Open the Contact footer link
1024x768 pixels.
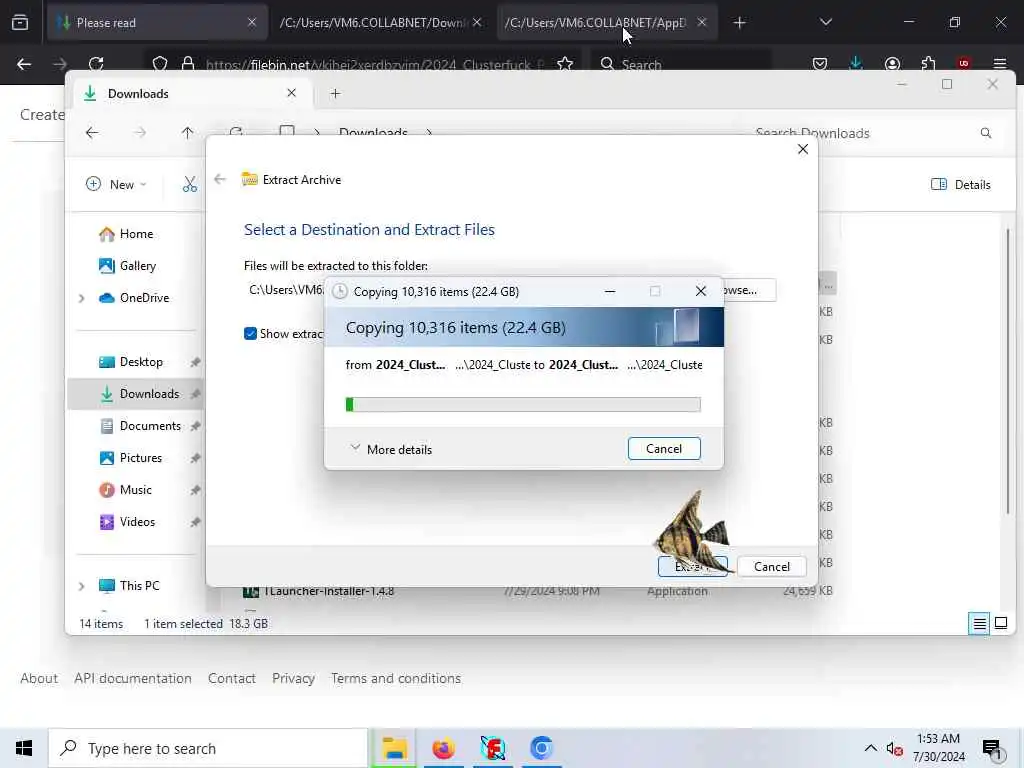232,679
